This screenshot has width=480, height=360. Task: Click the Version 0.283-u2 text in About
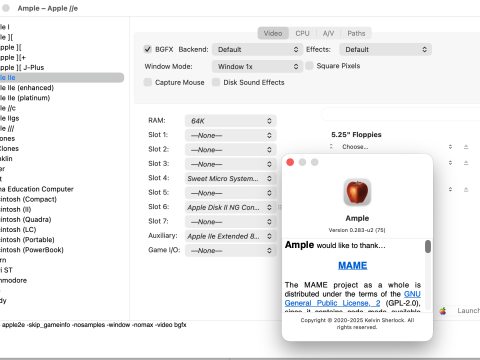pos(357,230)
